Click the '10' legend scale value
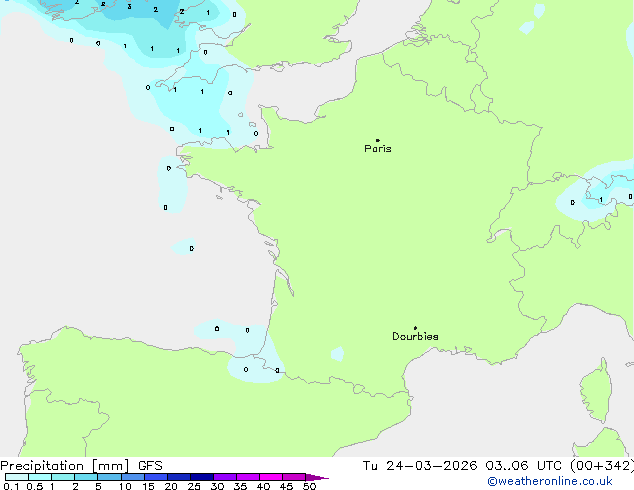The image size is (634, 490). click(125, 486)
